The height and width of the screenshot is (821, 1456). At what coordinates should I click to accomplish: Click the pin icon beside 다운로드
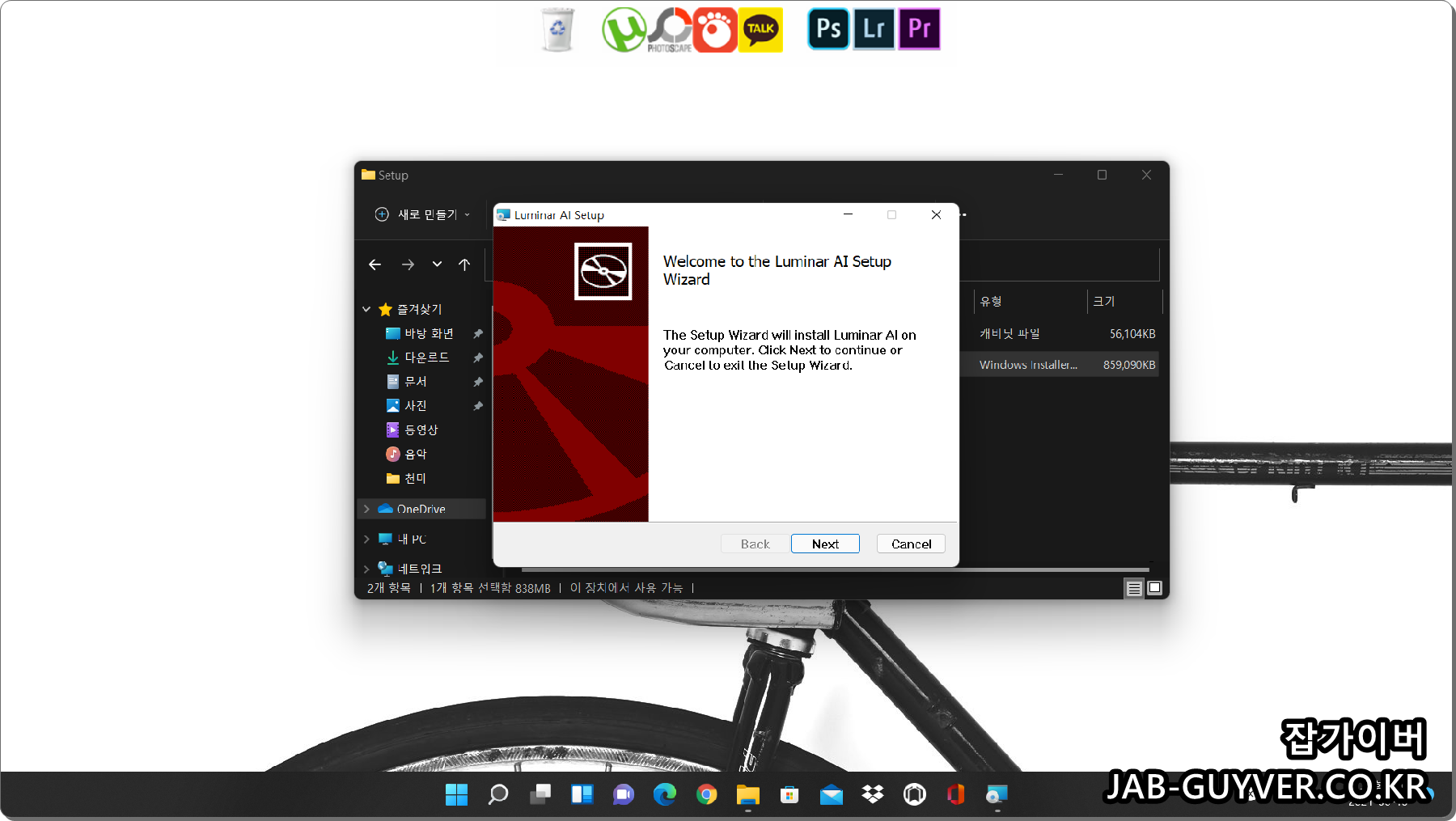pos(478,358)
